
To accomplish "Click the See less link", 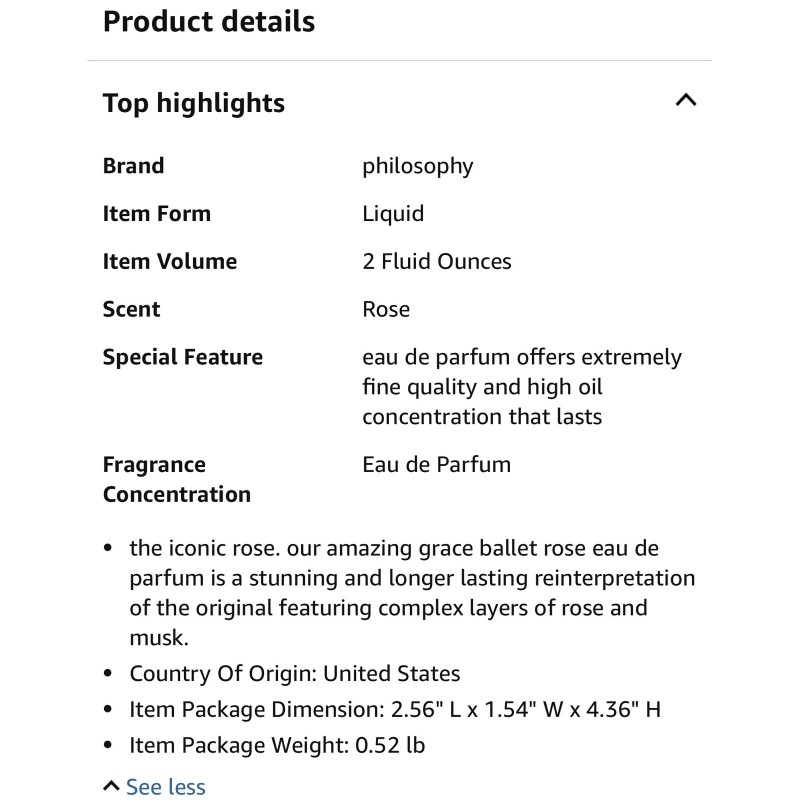I will point(165,787).
